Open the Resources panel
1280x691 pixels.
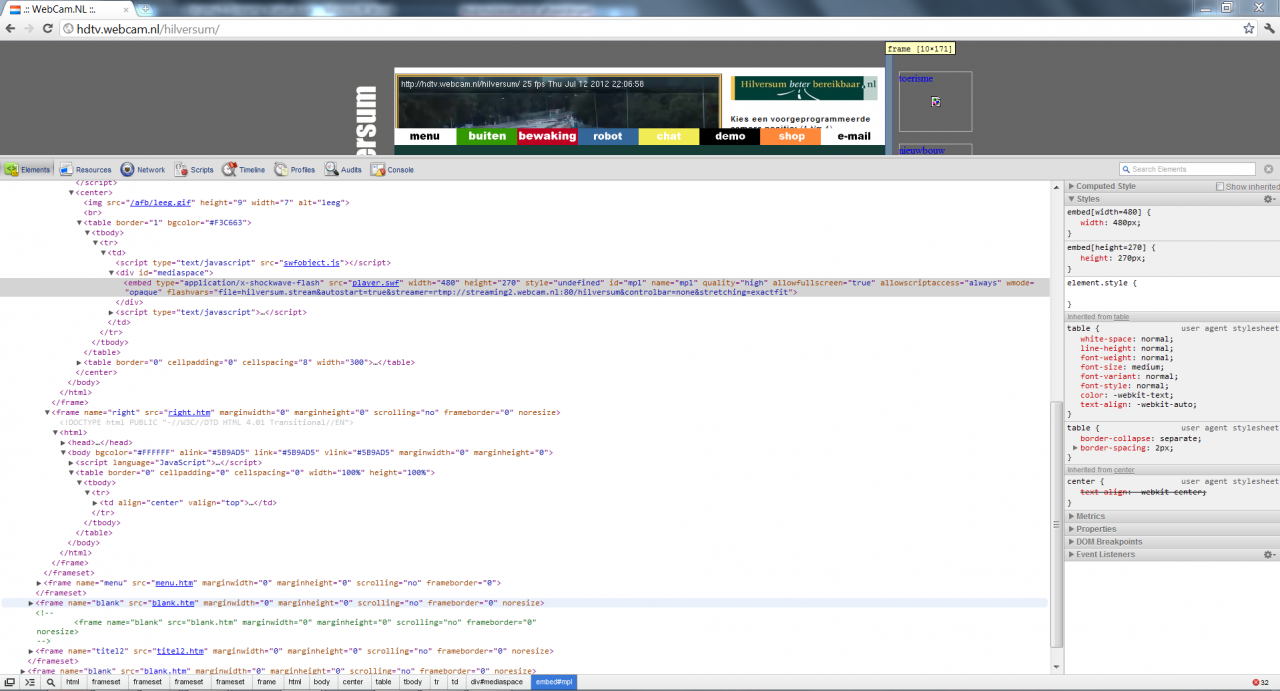(x=85, y=170)
